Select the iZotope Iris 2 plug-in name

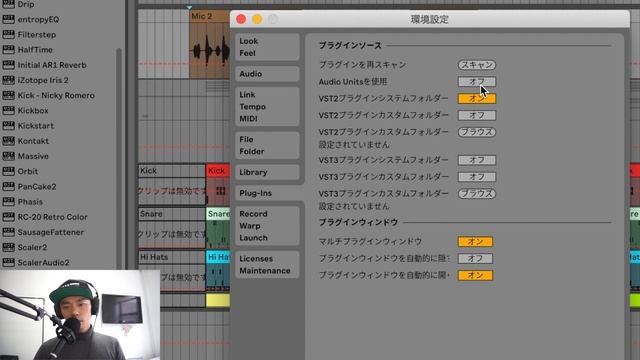click(43, 80)
